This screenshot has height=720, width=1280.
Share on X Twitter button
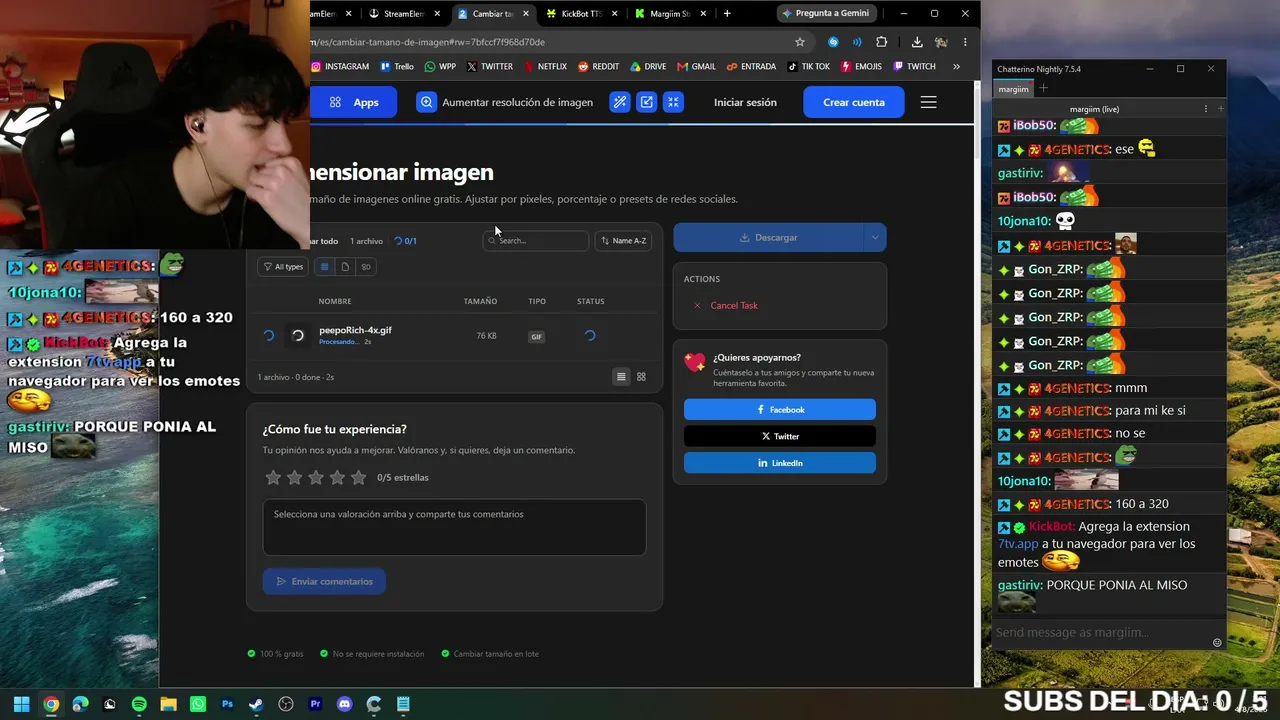click(x=780, y=436)
